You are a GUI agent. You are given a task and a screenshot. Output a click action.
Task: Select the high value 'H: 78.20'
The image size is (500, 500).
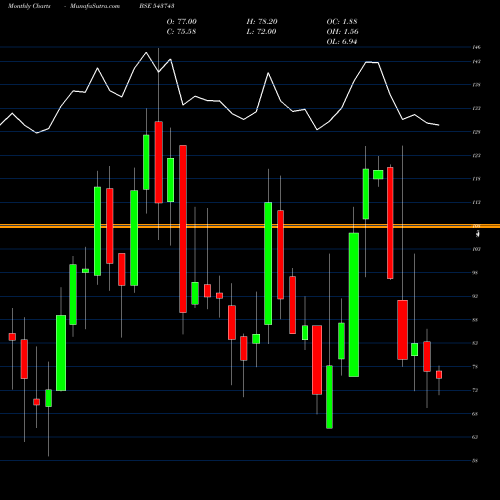262,22
